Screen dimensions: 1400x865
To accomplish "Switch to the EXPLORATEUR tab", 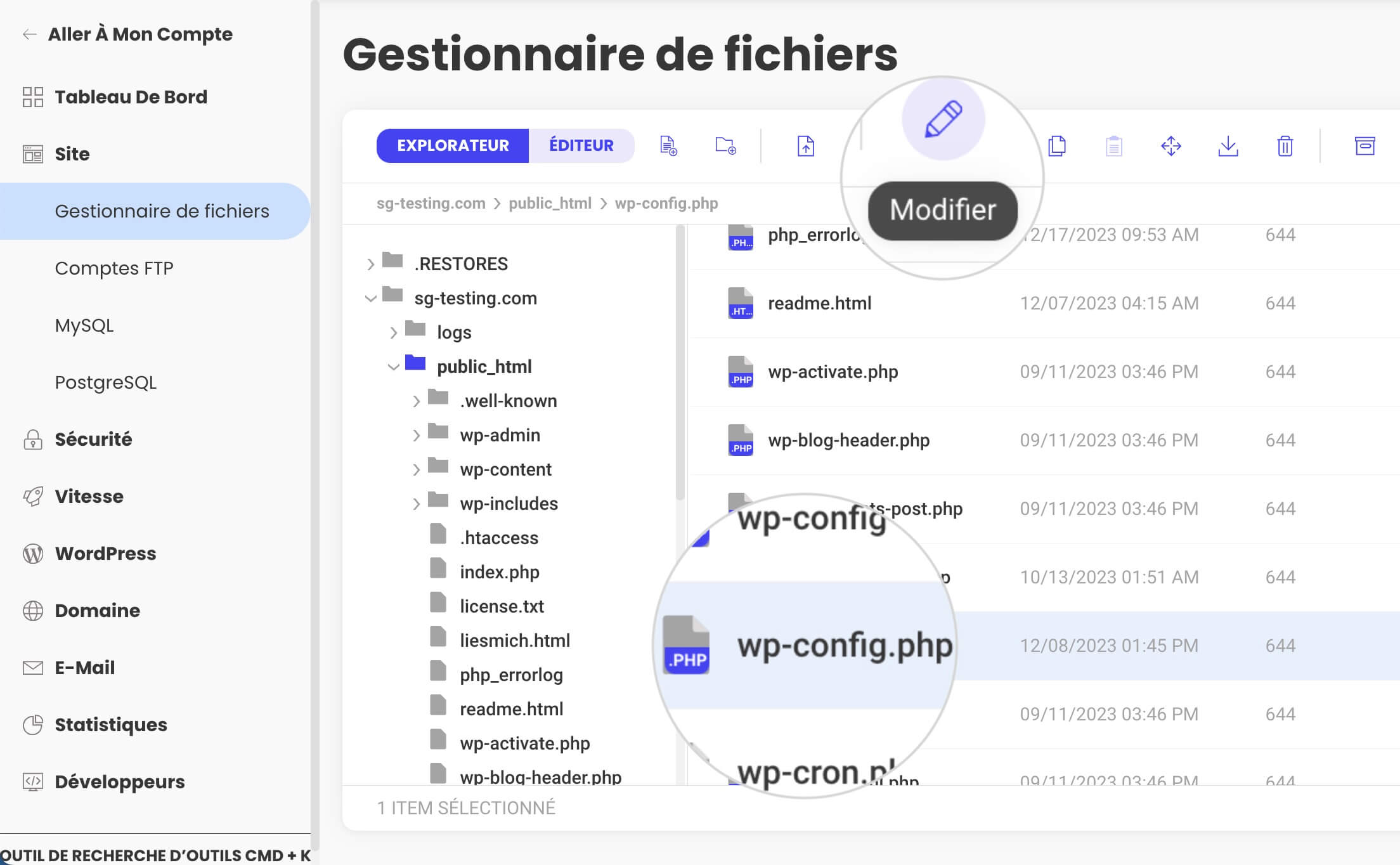I will coord(453,146).
